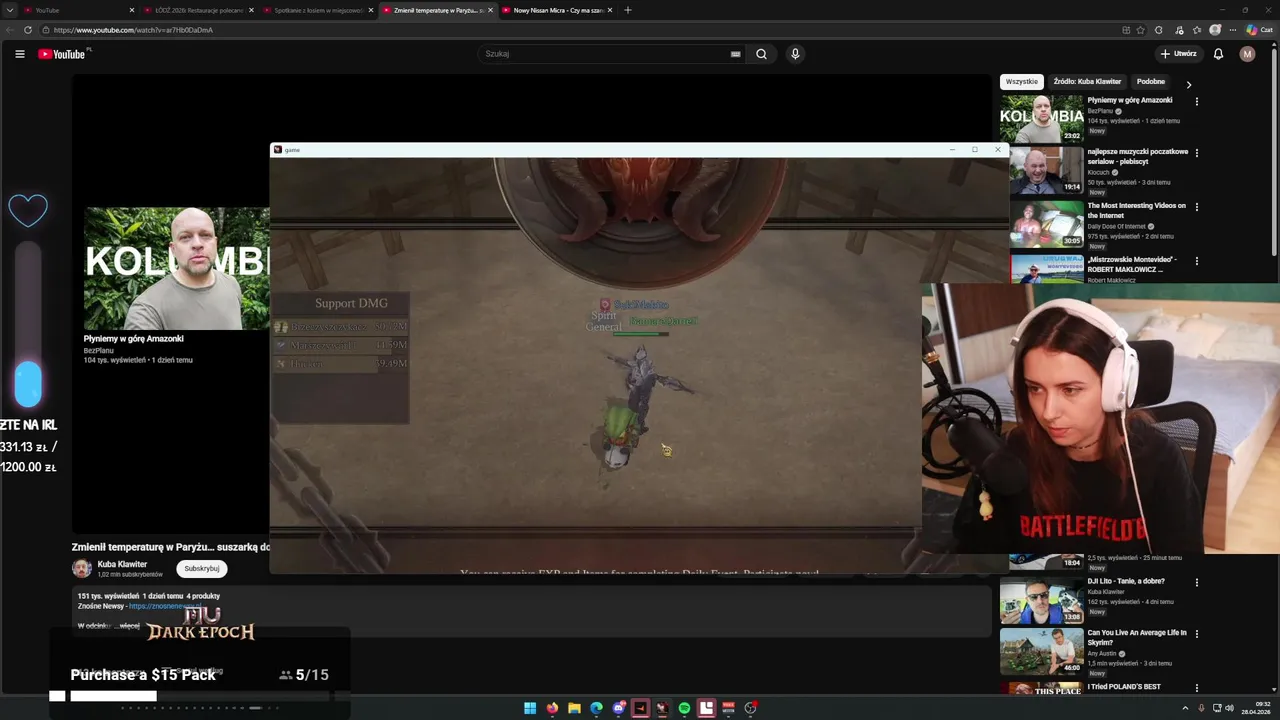Viewport: 1280px width, 720px height.
Task: Expand description with ...więcej
Action: click(x=128, y=626)
